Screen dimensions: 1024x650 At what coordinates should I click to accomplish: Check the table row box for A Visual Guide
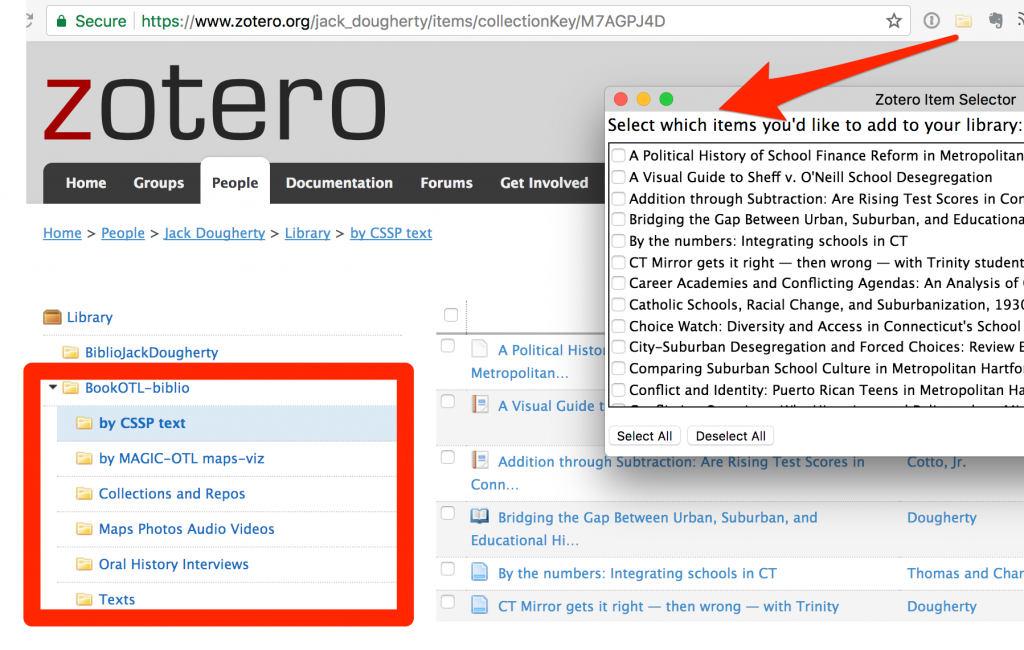(x=447, y=401)
